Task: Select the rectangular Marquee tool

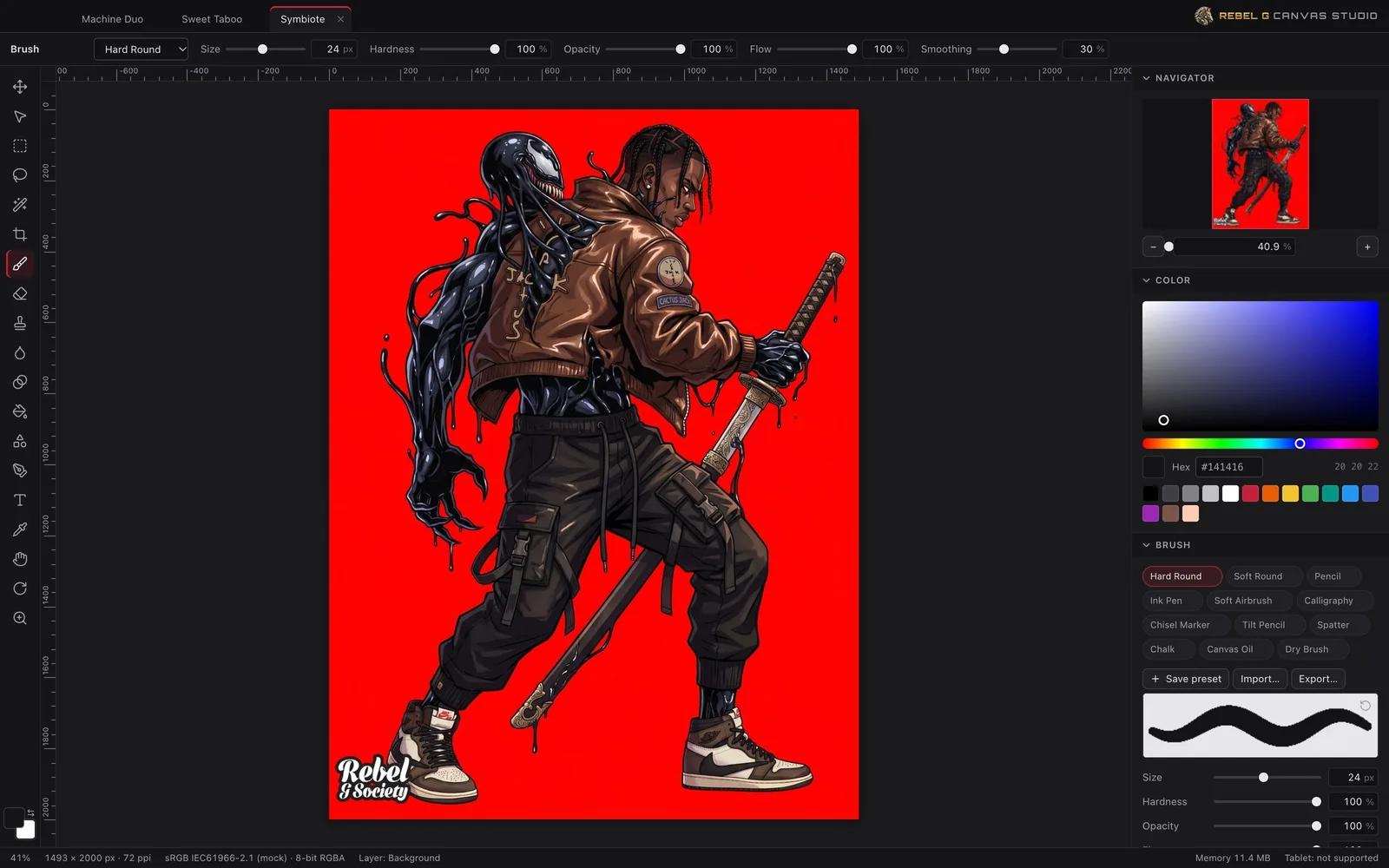Action: [20, 146]
